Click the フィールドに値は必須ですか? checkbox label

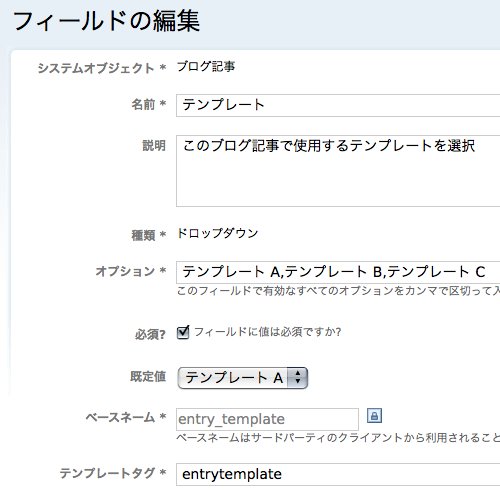[268, 332]
